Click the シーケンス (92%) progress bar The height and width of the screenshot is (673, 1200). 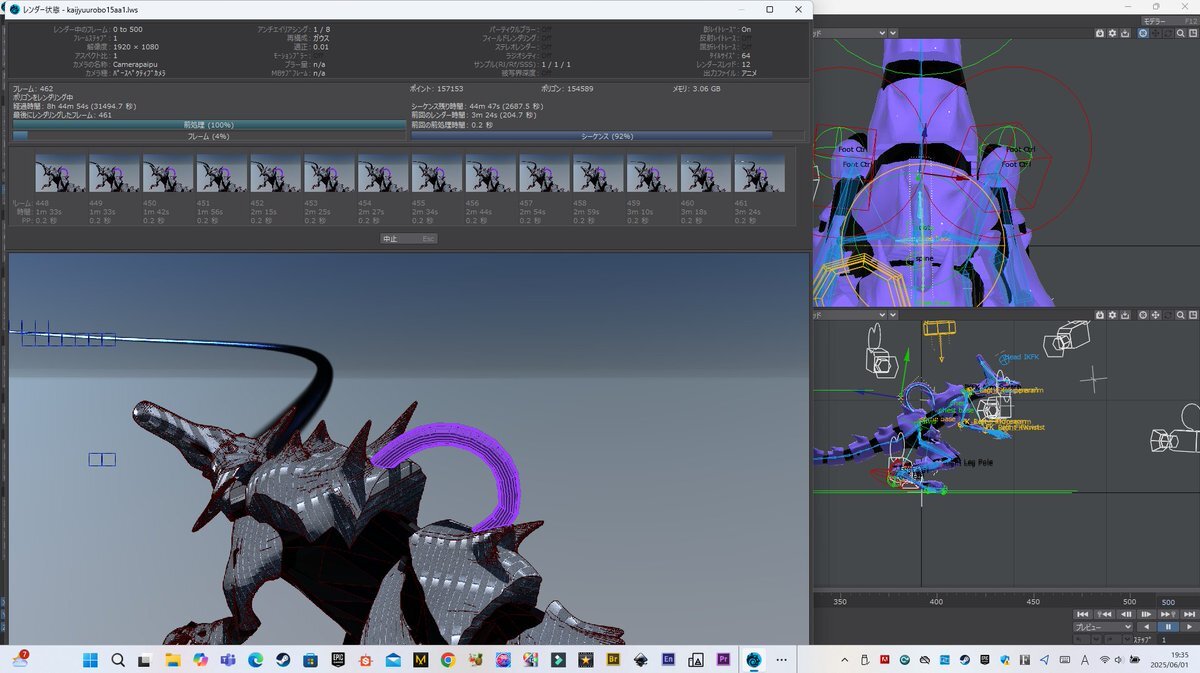coord(607,136)
